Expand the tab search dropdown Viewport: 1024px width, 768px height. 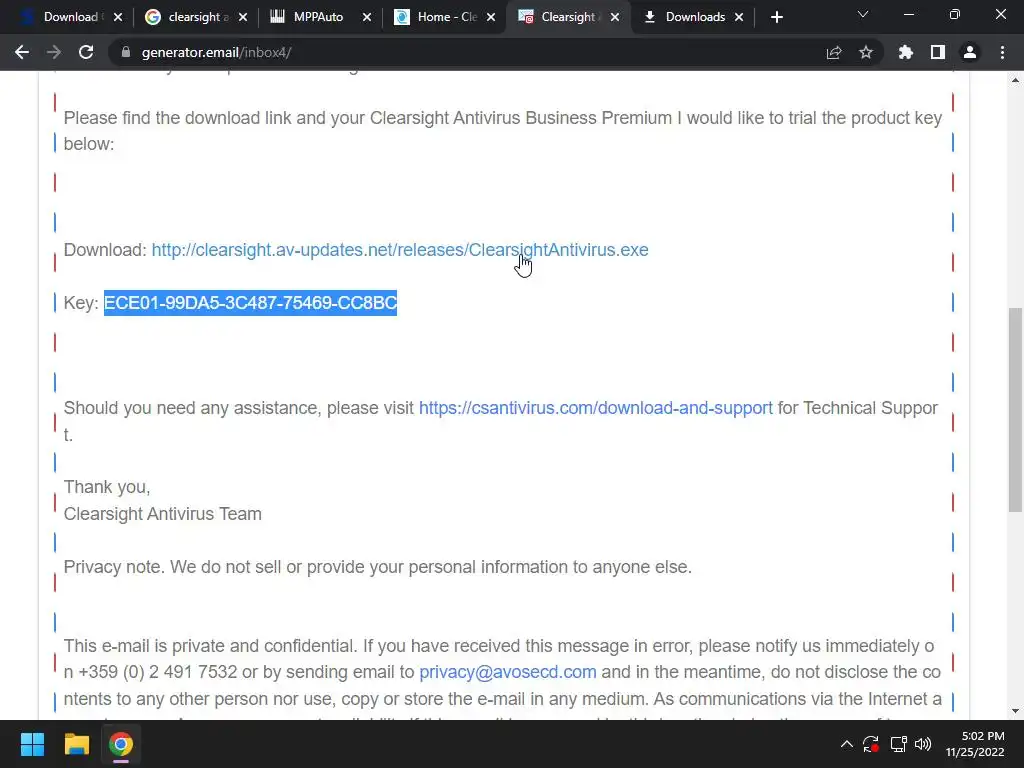(x=863, y=14)
